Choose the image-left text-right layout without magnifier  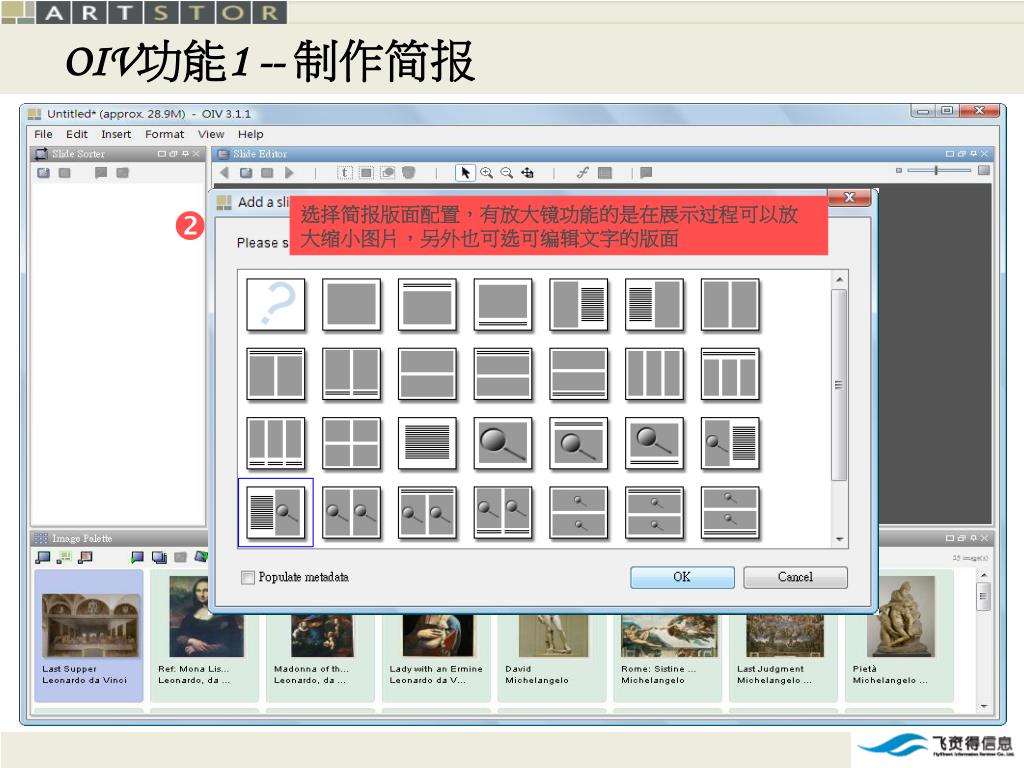point(579,304)
